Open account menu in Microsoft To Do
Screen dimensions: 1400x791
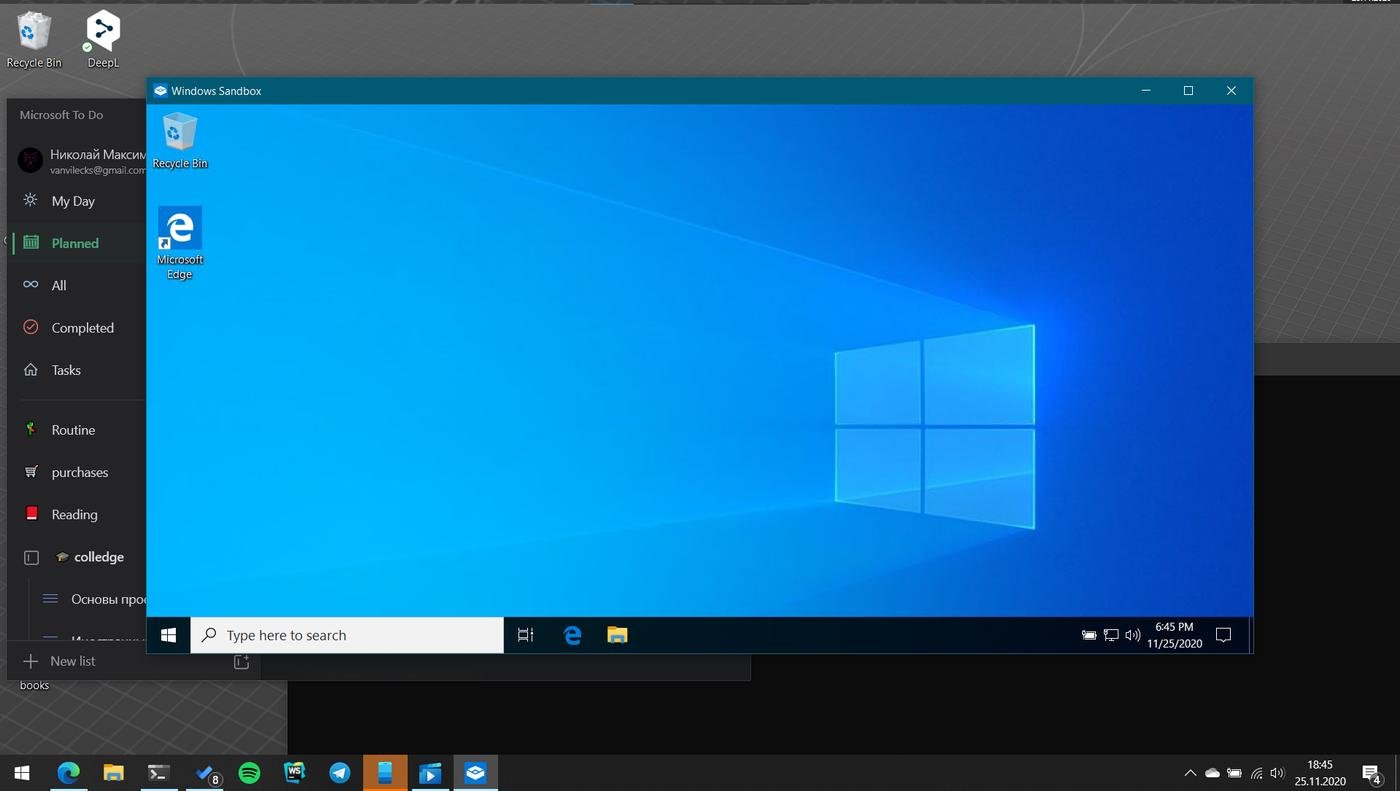pyautogui.click(x=80, y=160)
